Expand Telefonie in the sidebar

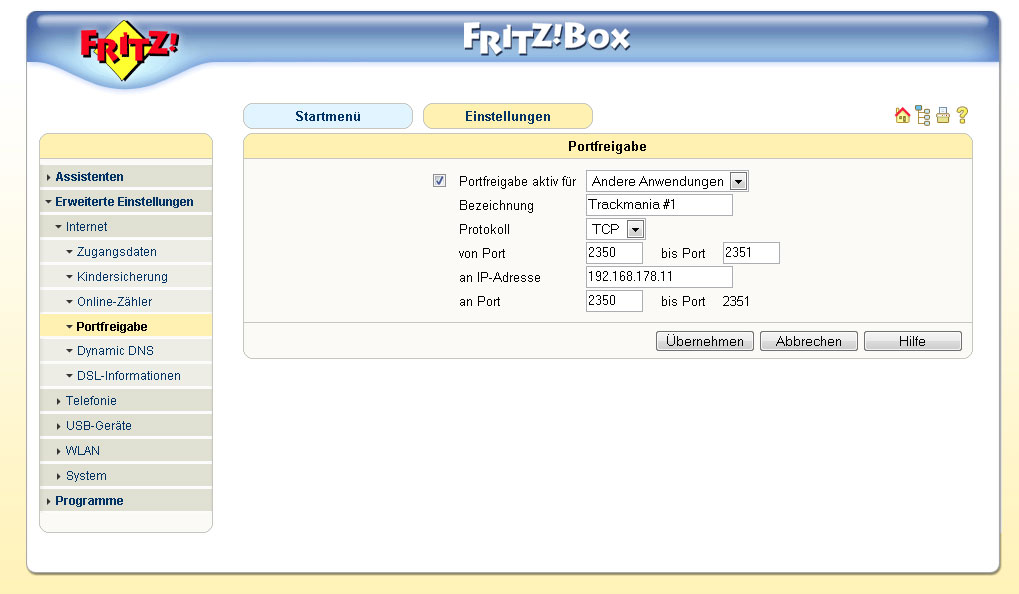(x=126, y=401)
